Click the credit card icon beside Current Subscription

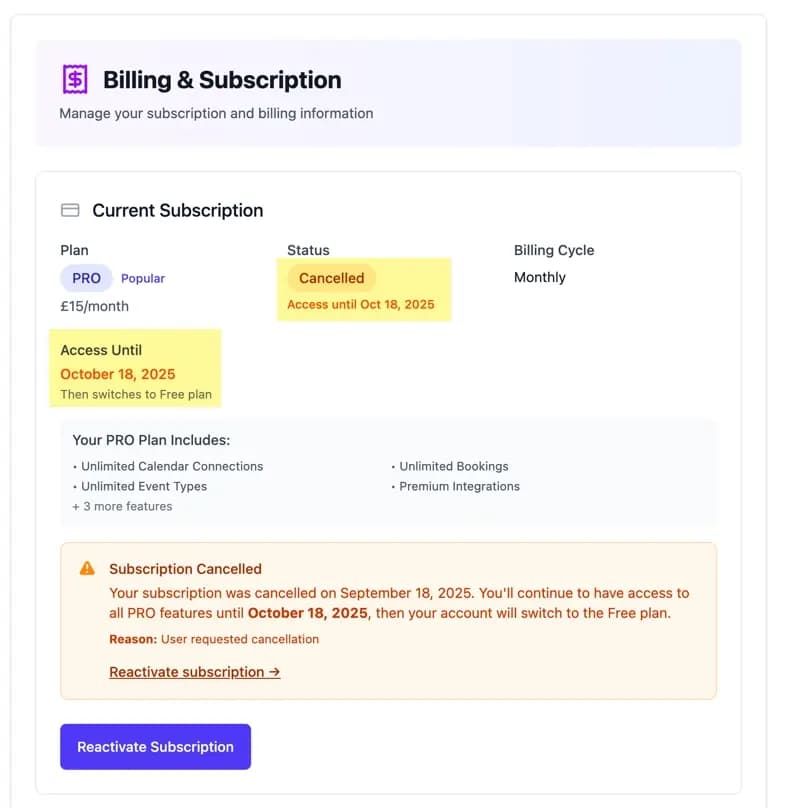point(70,210)
